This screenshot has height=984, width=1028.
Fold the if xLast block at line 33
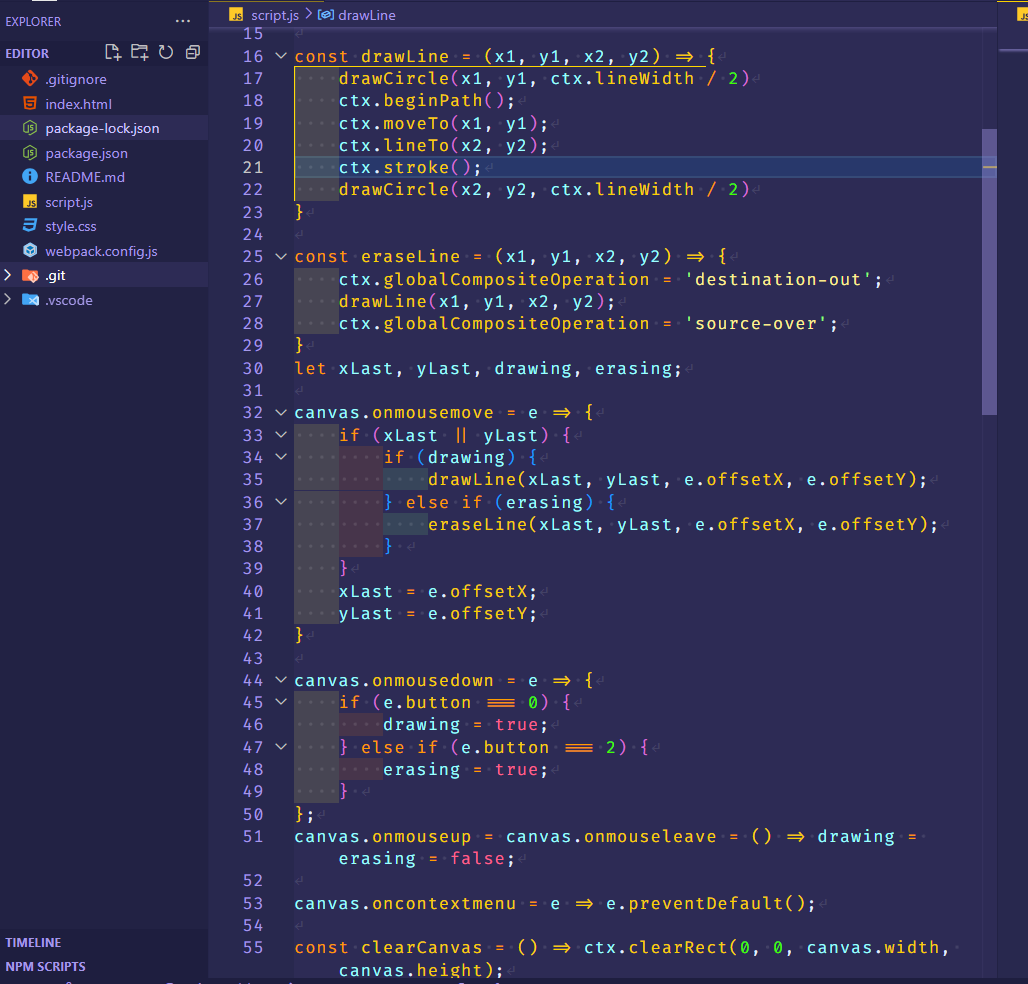(x=281, y=434)
